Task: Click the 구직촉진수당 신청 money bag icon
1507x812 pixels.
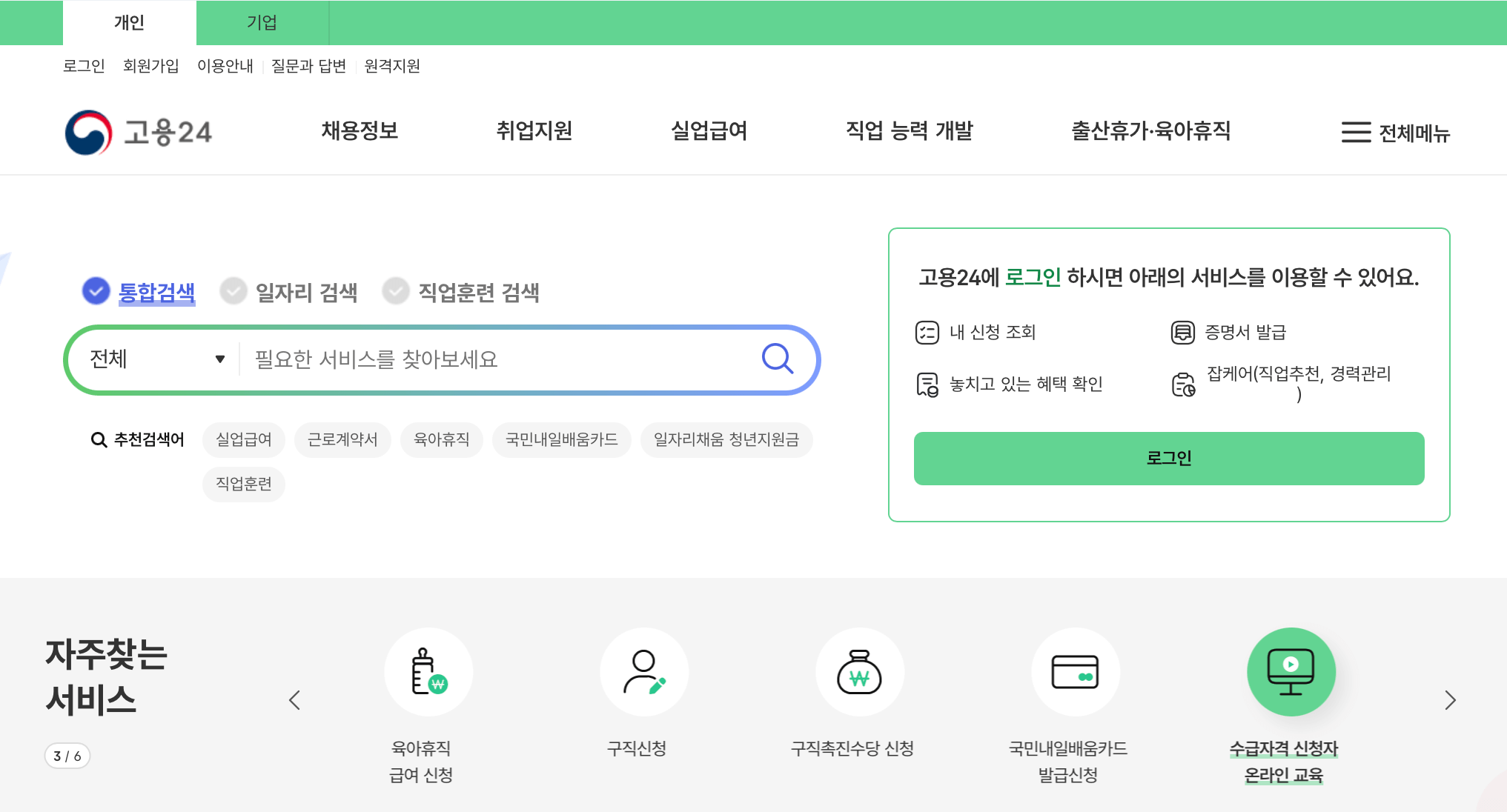Action: click(x=860, y=672)
